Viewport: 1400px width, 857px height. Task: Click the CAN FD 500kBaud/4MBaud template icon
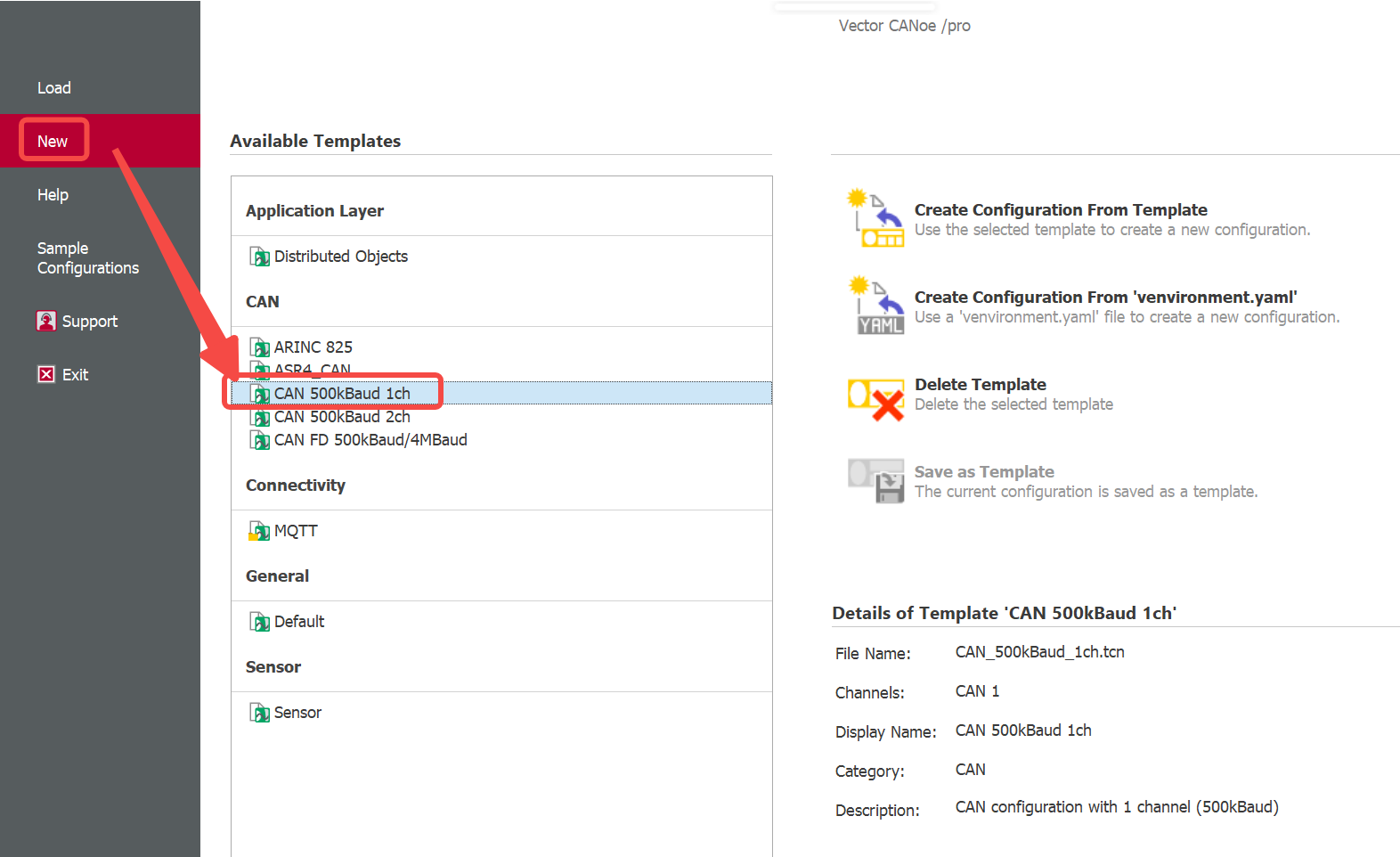[x=259, y=440]
